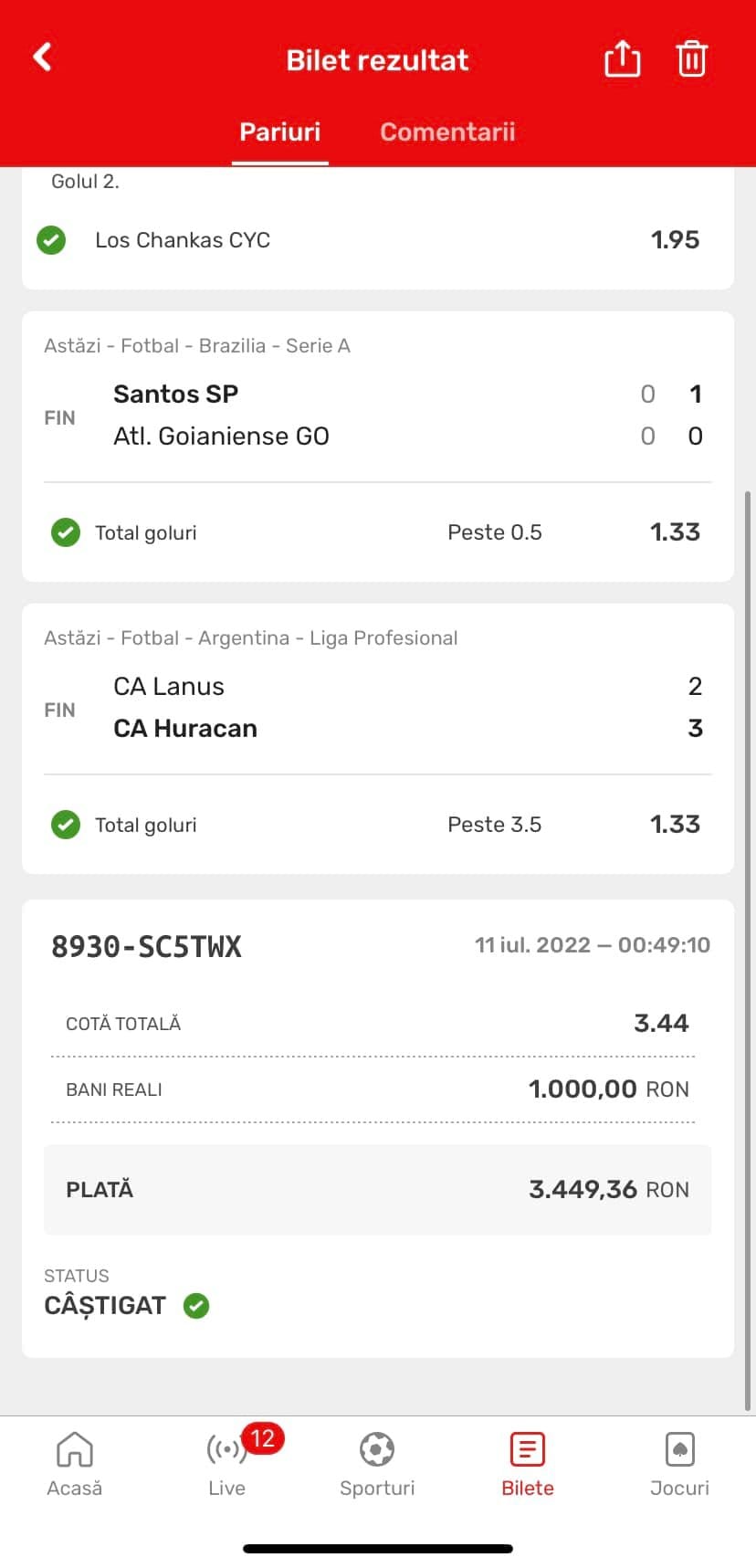Switch to the Pariuri tab
This screenshot has width=756, height=1568.
279,132
